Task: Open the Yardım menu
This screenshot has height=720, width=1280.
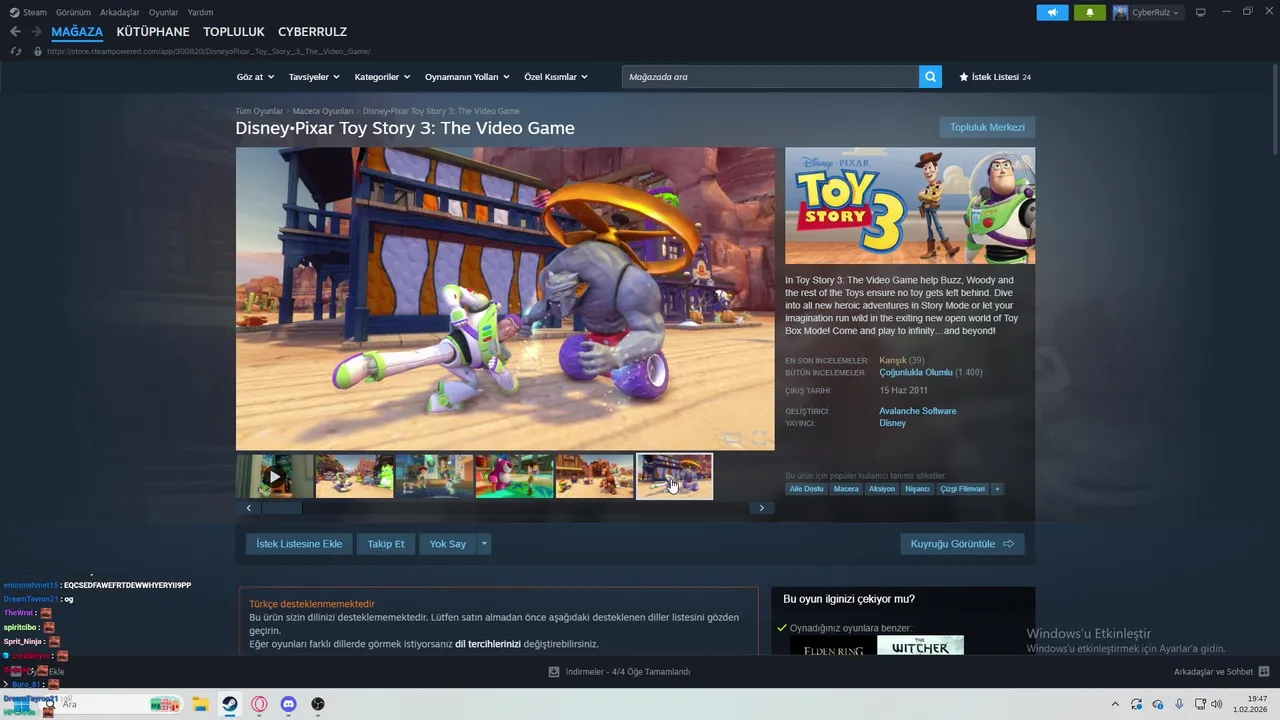Action: tap(200, 12)
